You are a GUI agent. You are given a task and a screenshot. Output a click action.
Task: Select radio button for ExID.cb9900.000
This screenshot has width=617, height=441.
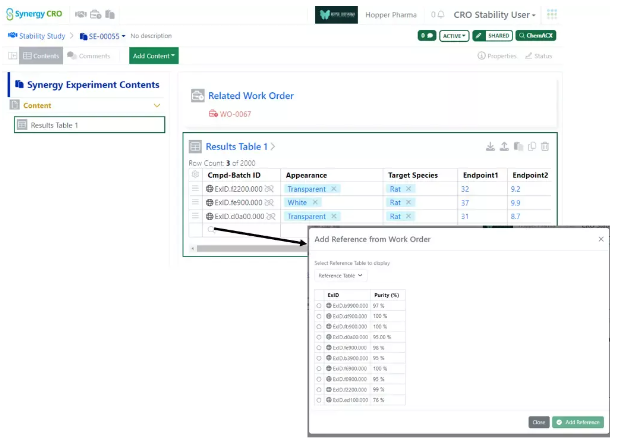point(319,307)
